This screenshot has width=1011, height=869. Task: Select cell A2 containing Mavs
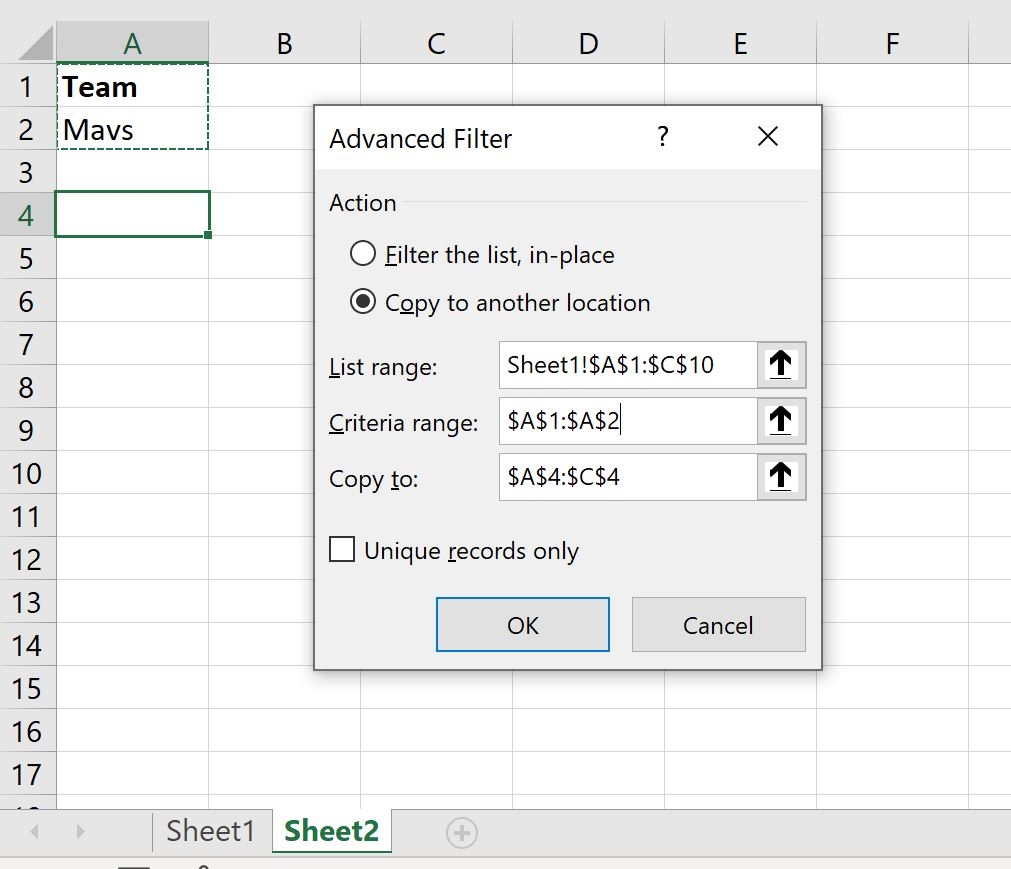(x=132, y=130)
